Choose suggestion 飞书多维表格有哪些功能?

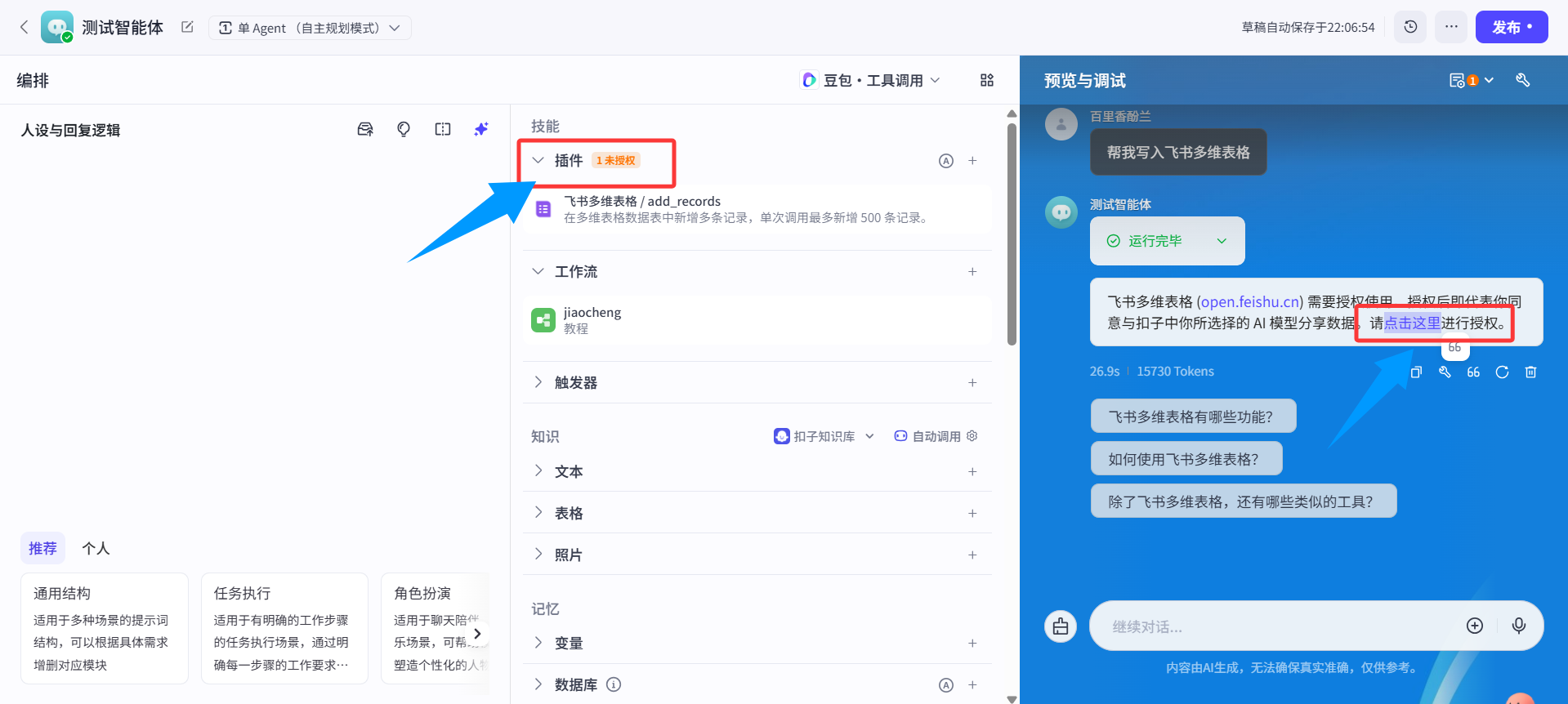pyautogui.click(x=1193, y=417)
